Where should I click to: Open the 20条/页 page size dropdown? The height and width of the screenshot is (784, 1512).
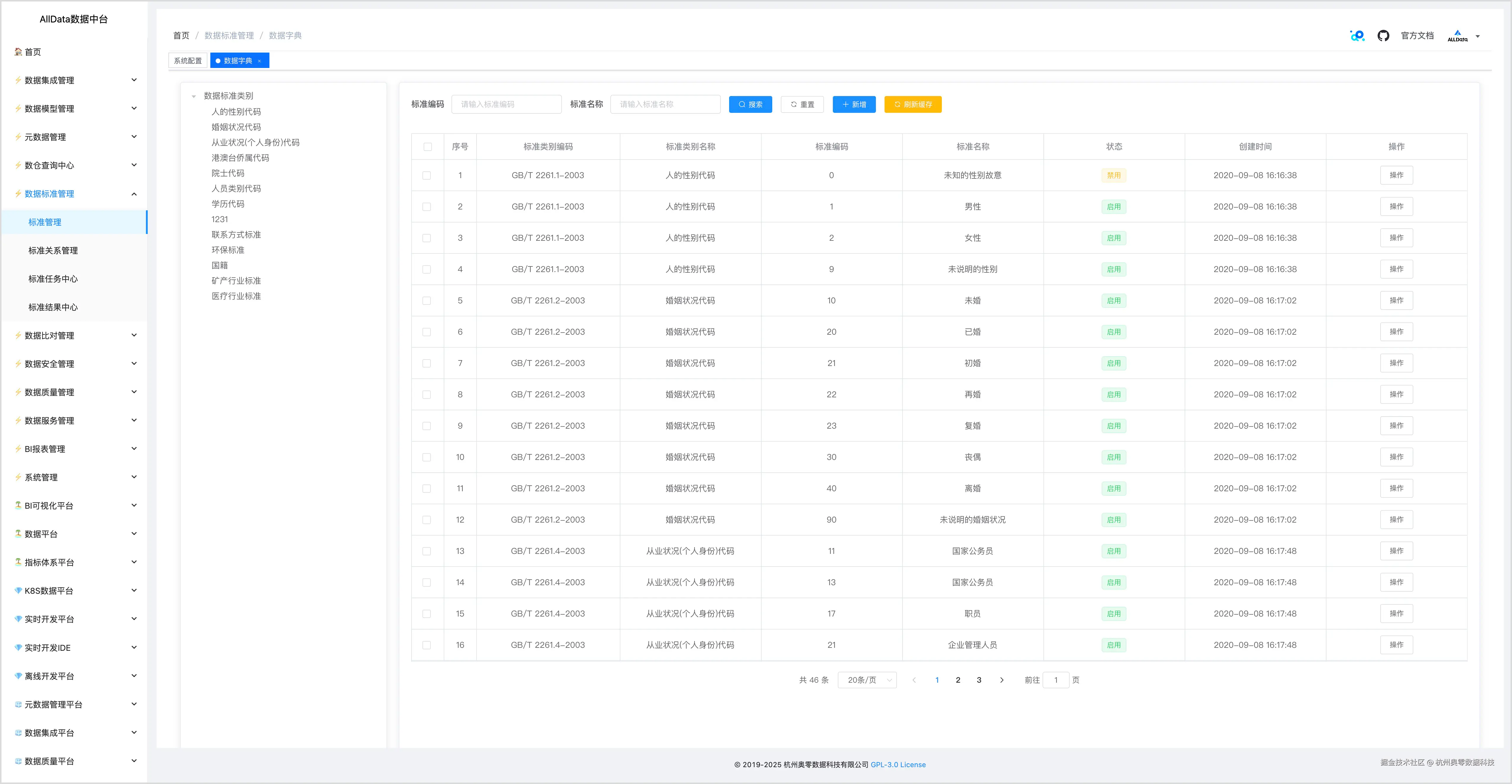click(867, 680)
